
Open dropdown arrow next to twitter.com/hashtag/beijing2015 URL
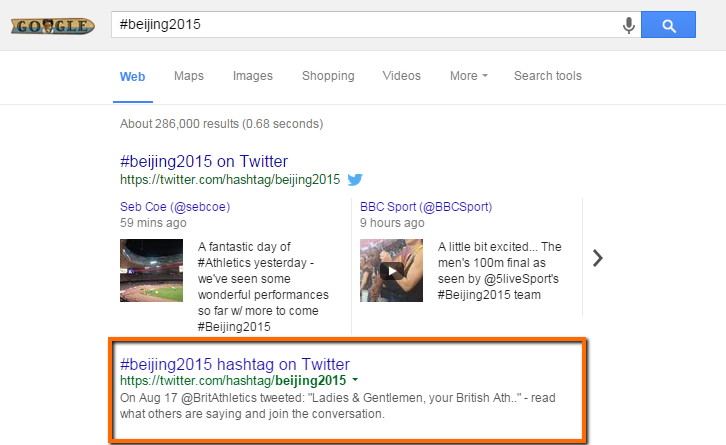pos(355,380)
